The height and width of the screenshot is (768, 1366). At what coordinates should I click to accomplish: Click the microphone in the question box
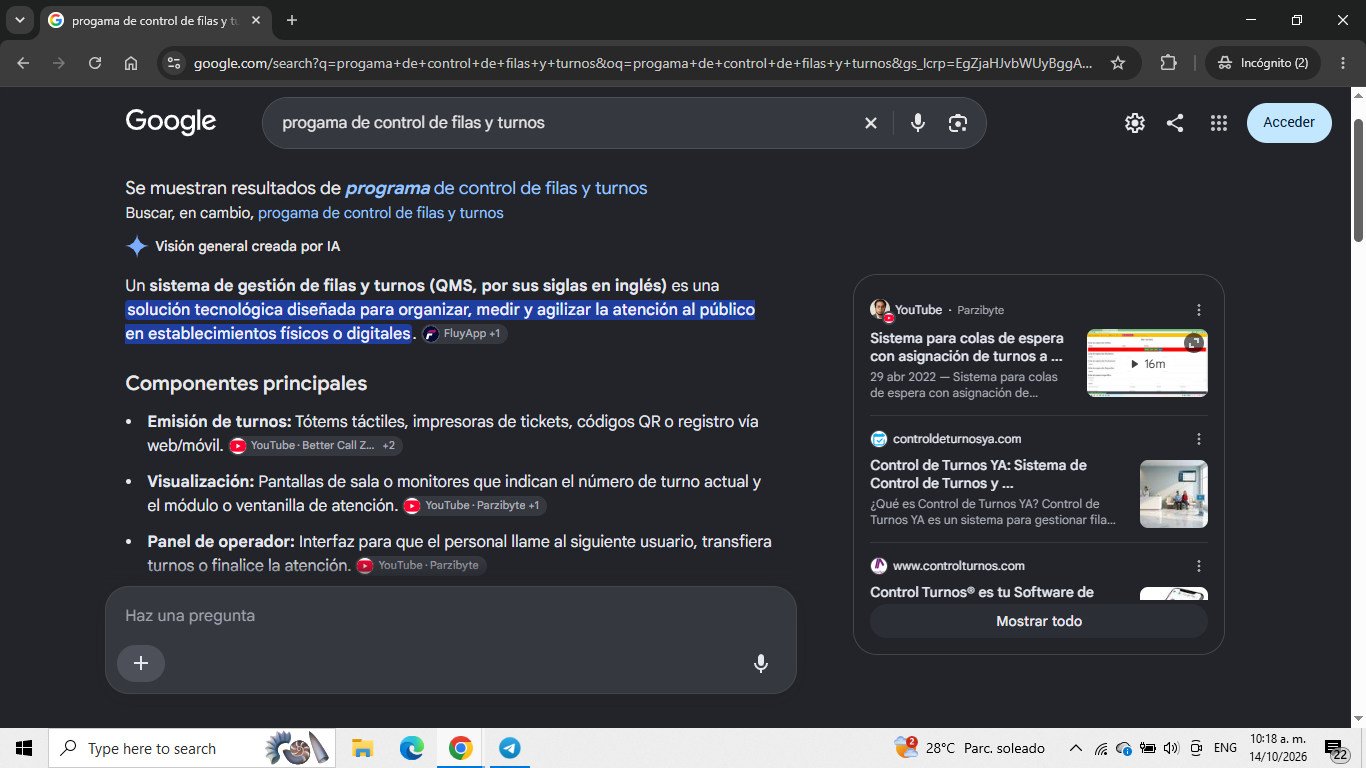click(x=761, y=663)
